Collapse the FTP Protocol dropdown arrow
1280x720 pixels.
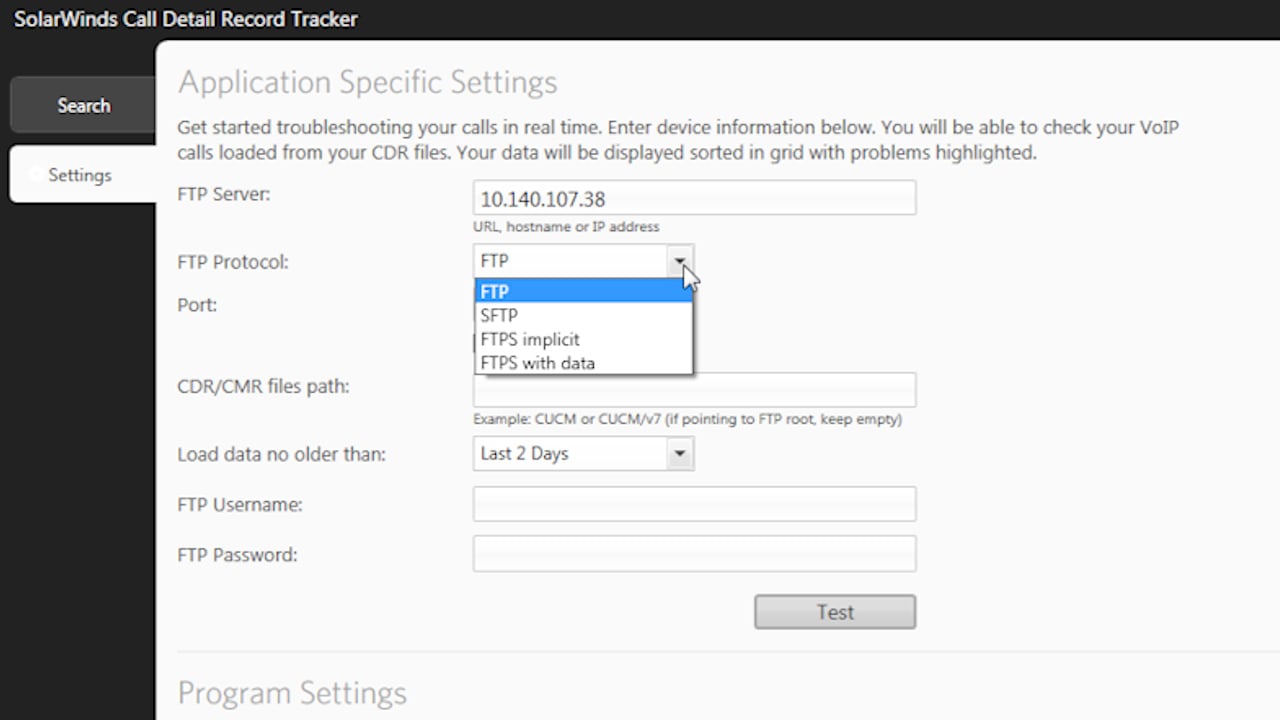click(x=680, y=261)
